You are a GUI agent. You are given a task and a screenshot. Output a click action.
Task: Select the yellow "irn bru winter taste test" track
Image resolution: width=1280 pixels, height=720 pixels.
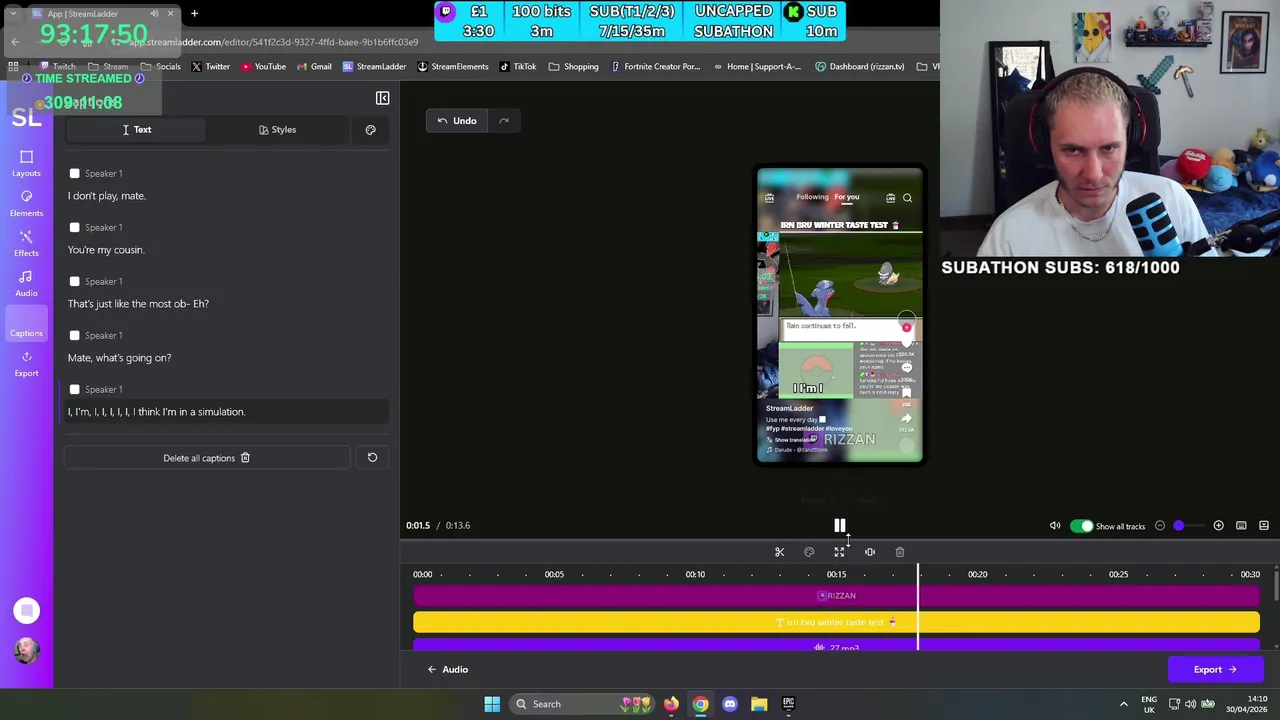pos(836,622)
